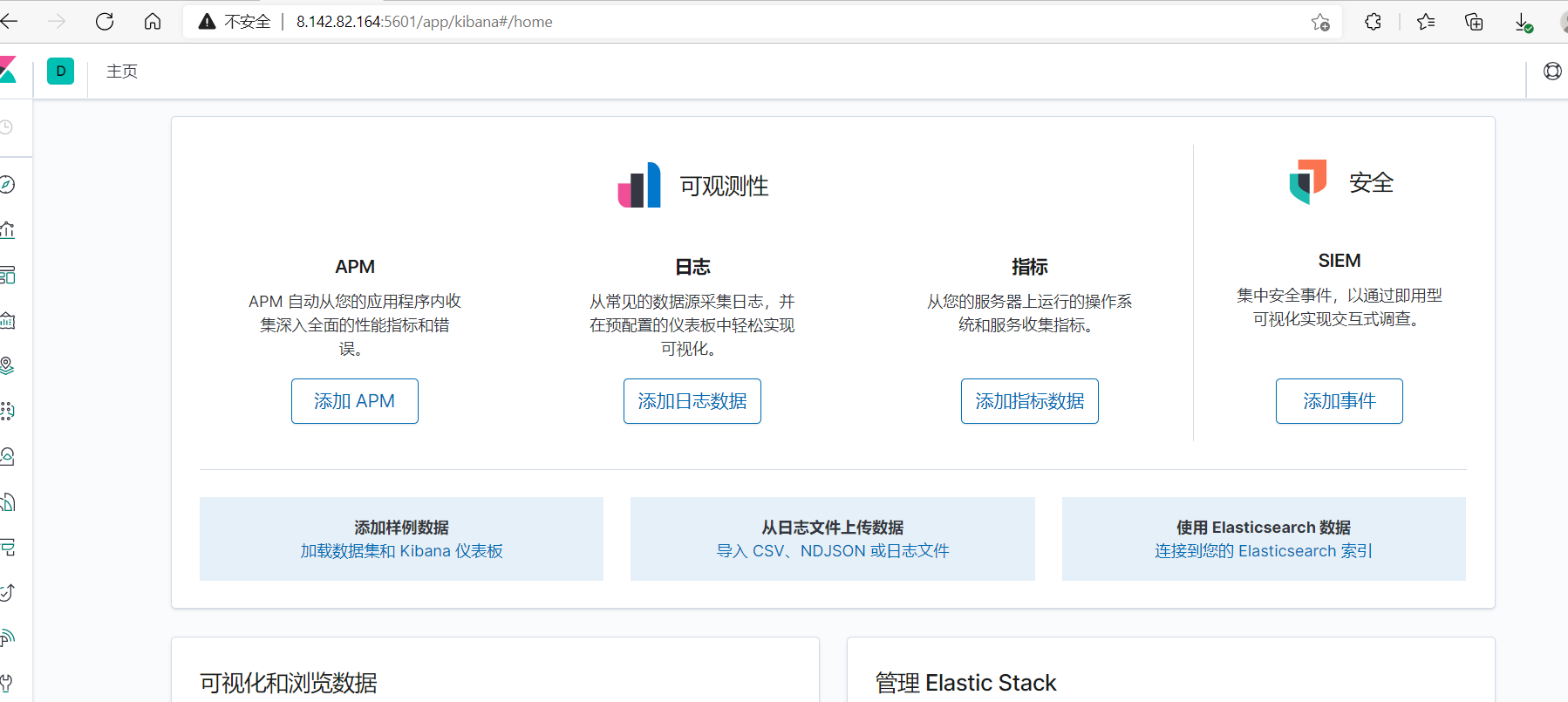The width and height of the screenshot is (1568, 702).
Task: Click the 日志 section title
Action: pos(692,267)
